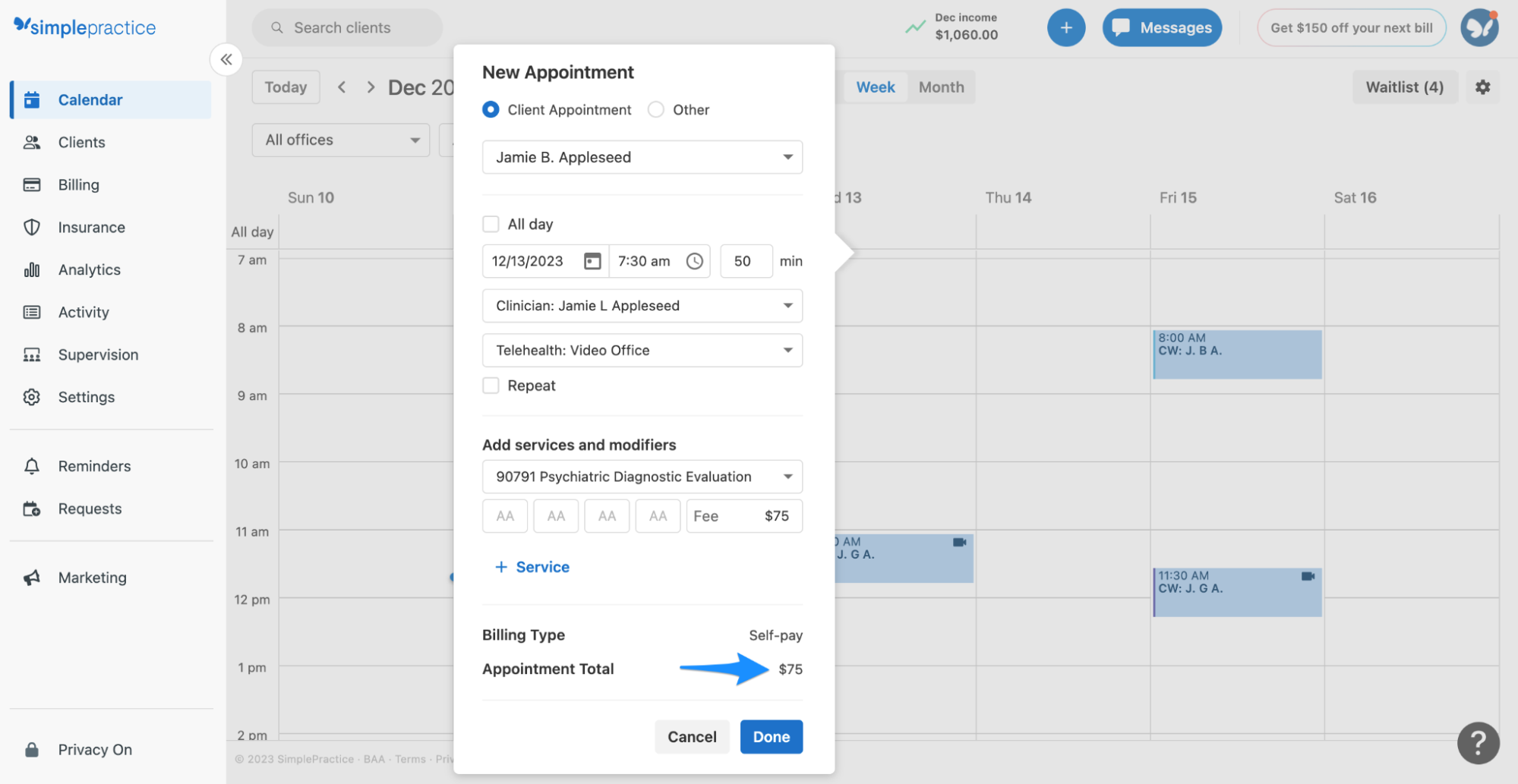Select Other appointment radio button

coord(656,109)
